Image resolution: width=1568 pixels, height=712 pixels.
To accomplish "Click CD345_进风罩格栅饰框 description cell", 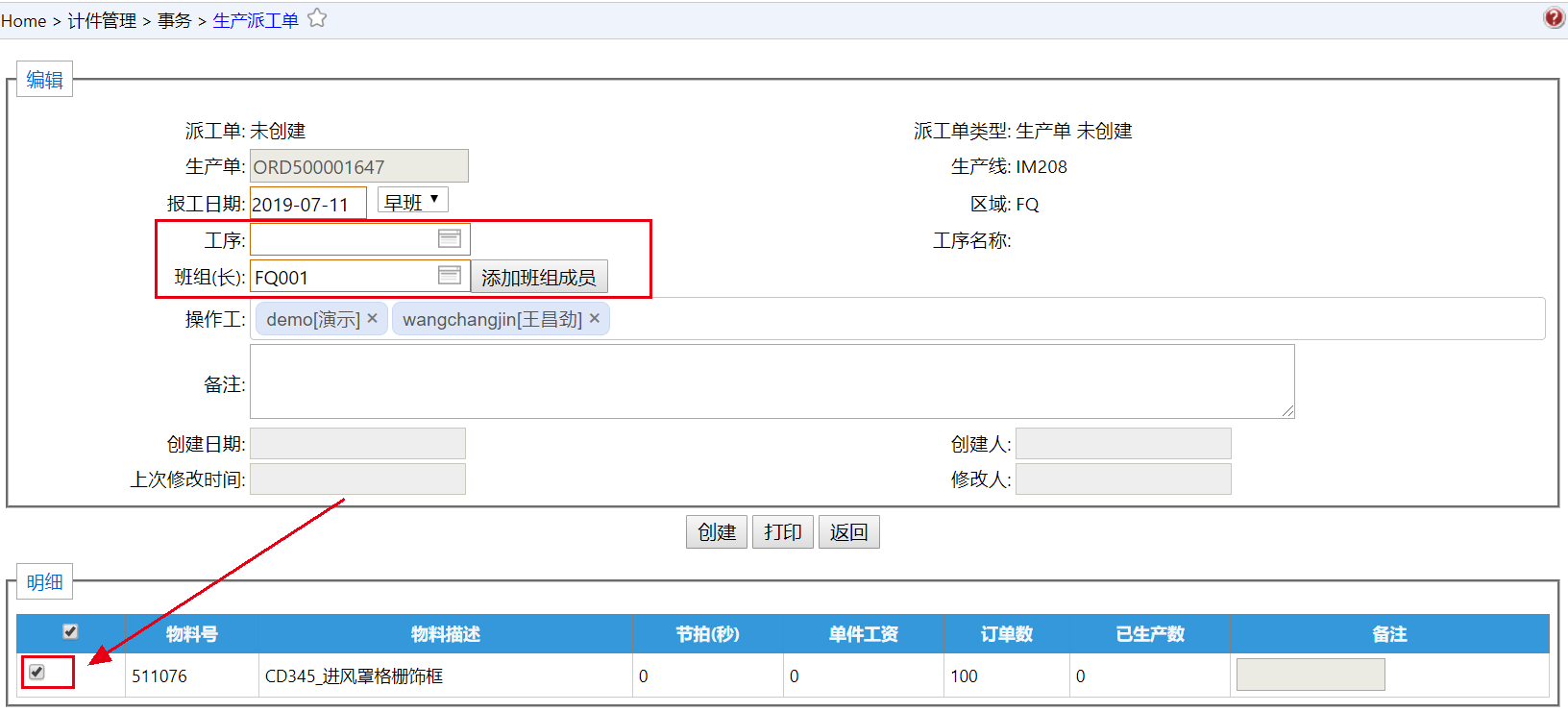I will tap(446, 675).
